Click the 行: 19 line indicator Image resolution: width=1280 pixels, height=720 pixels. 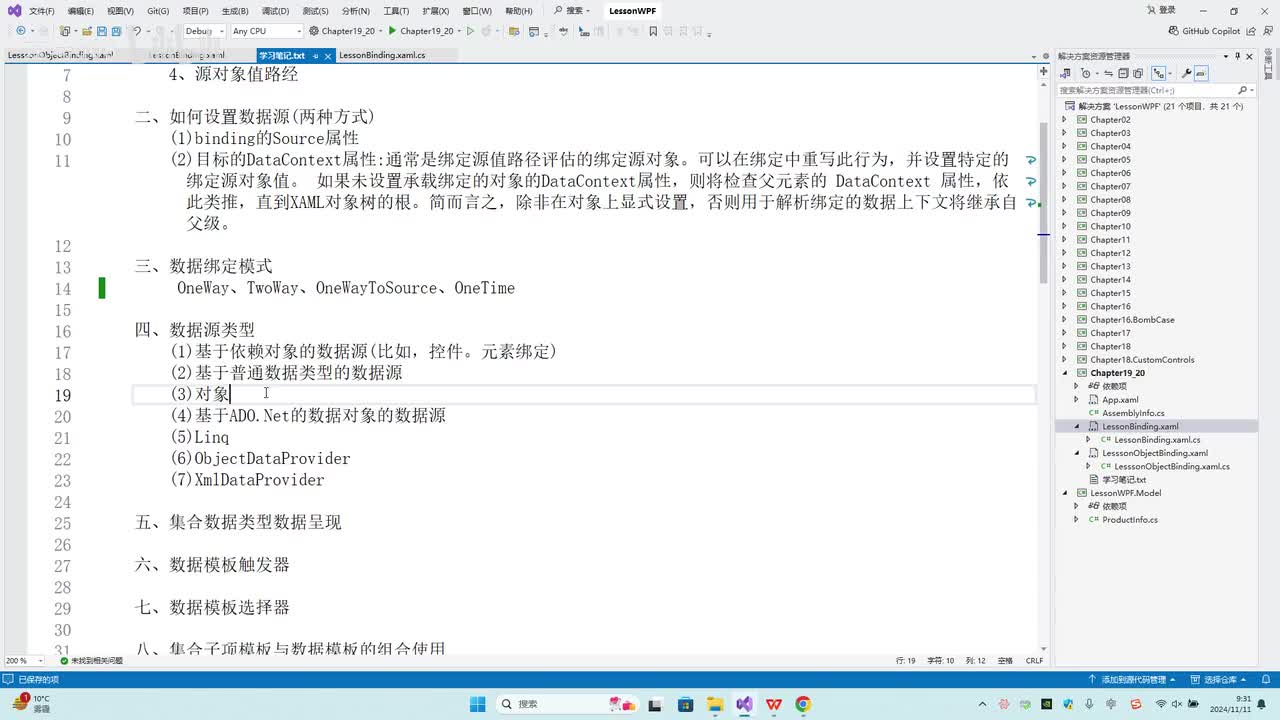coord(906,661)
